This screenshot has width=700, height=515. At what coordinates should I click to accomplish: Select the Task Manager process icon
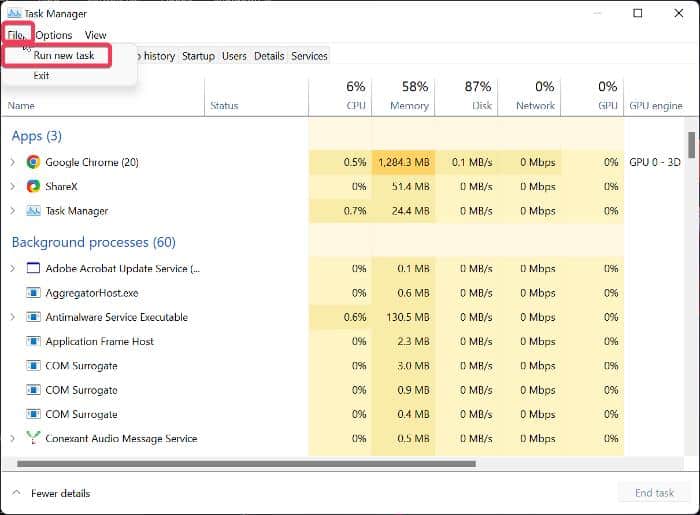(33, 211)
